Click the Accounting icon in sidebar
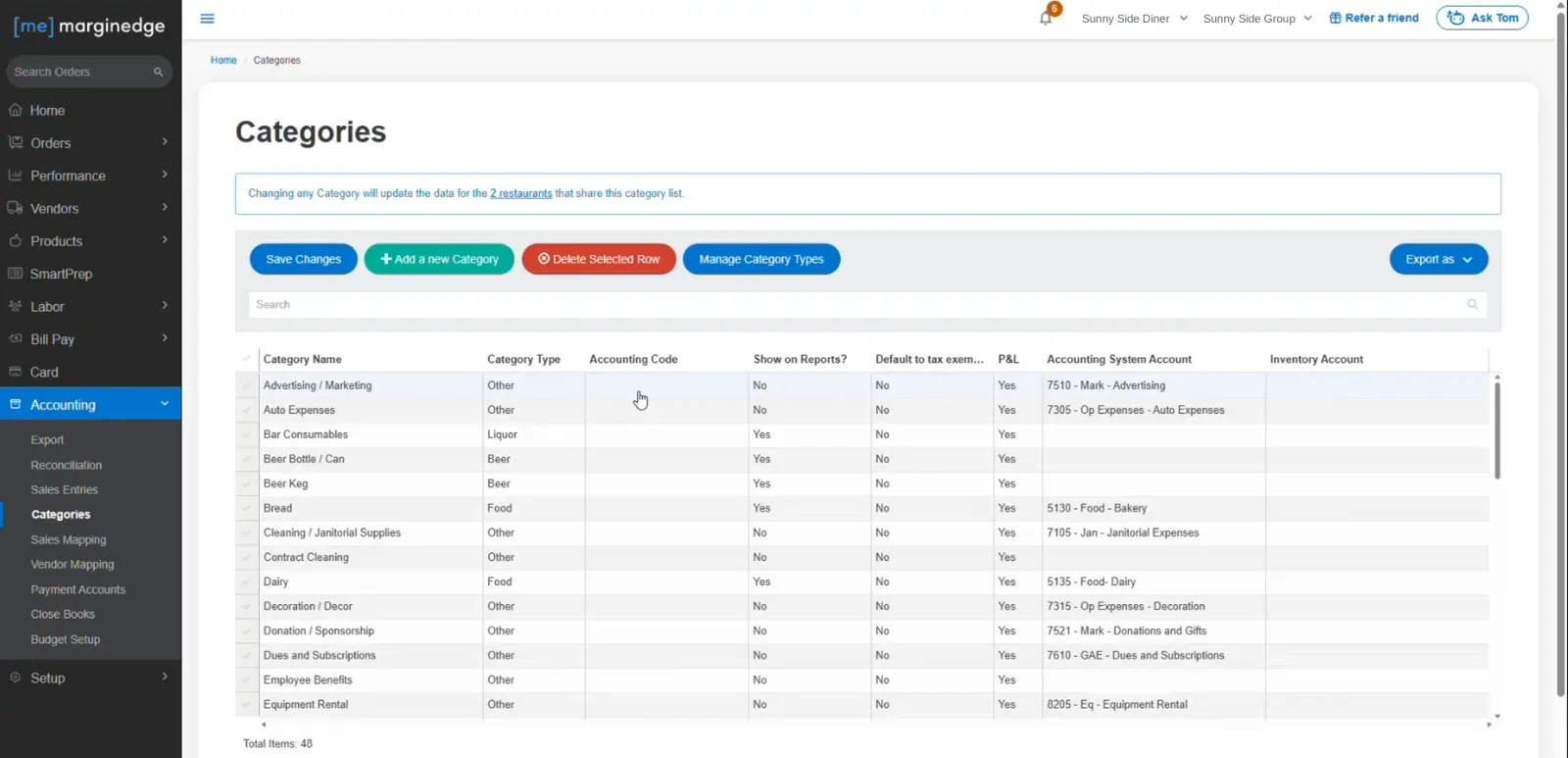The width and height of the screenshot is (1568, 758). (x=15, y=404)
